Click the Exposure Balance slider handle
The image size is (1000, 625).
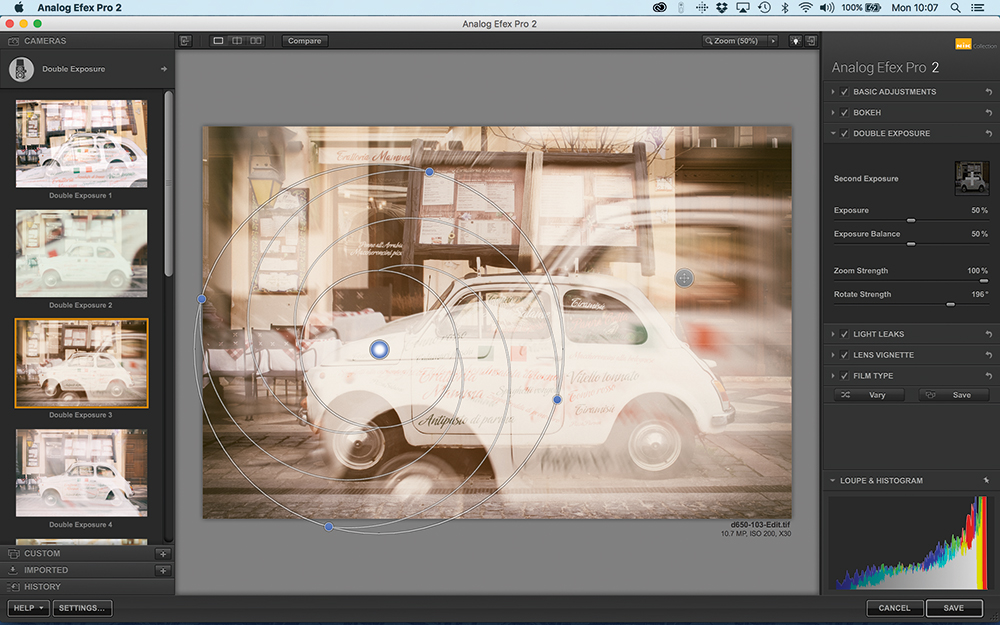tap(911, 244)
